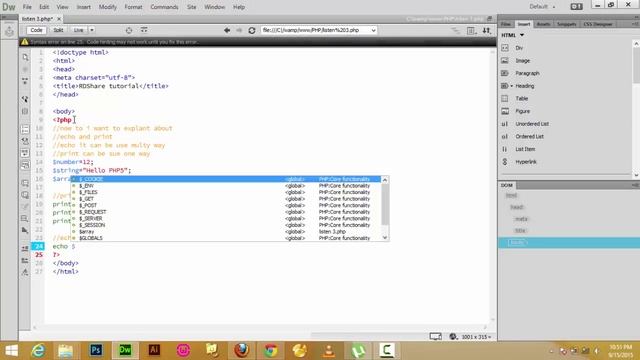The height and width of the screenshot is (360, 640).
Task: Select $GLOBALS in the code hint list
Action: 225,238
